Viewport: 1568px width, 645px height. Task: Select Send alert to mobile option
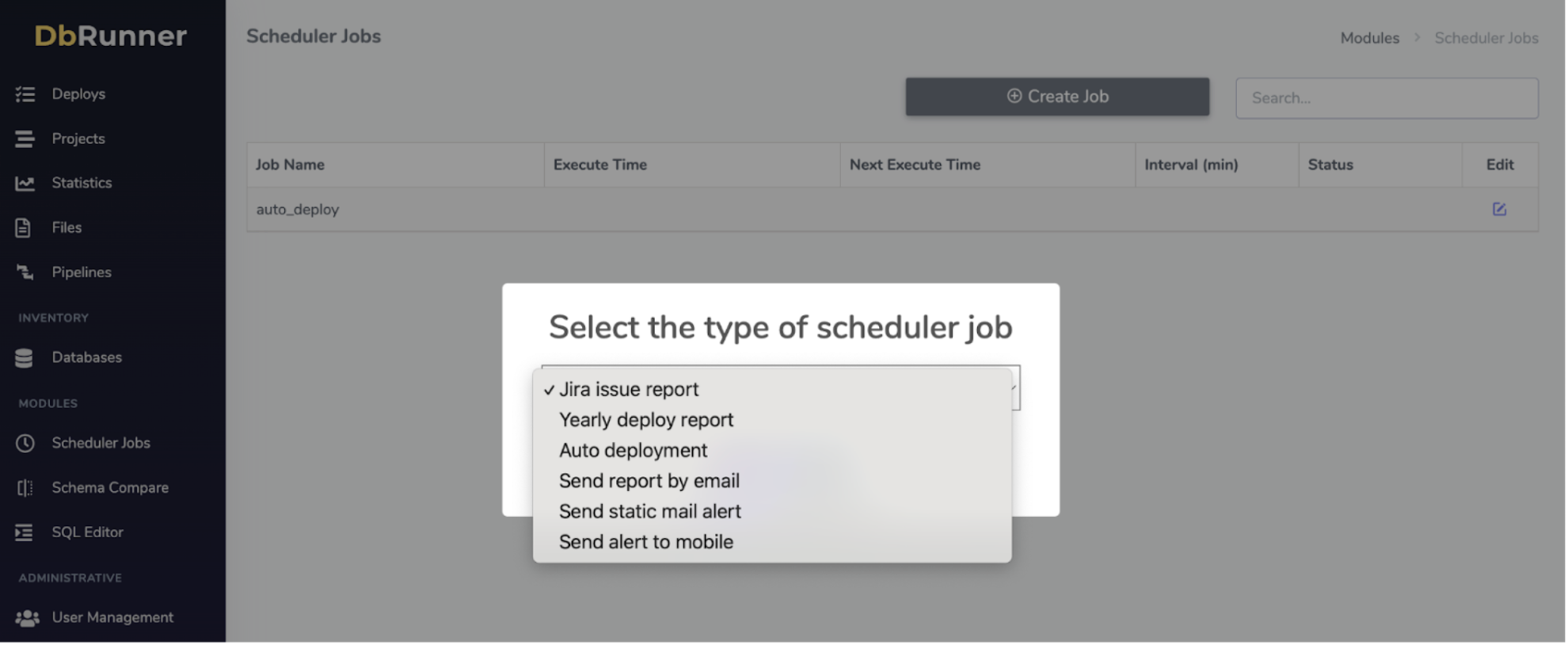pos(646,542)
